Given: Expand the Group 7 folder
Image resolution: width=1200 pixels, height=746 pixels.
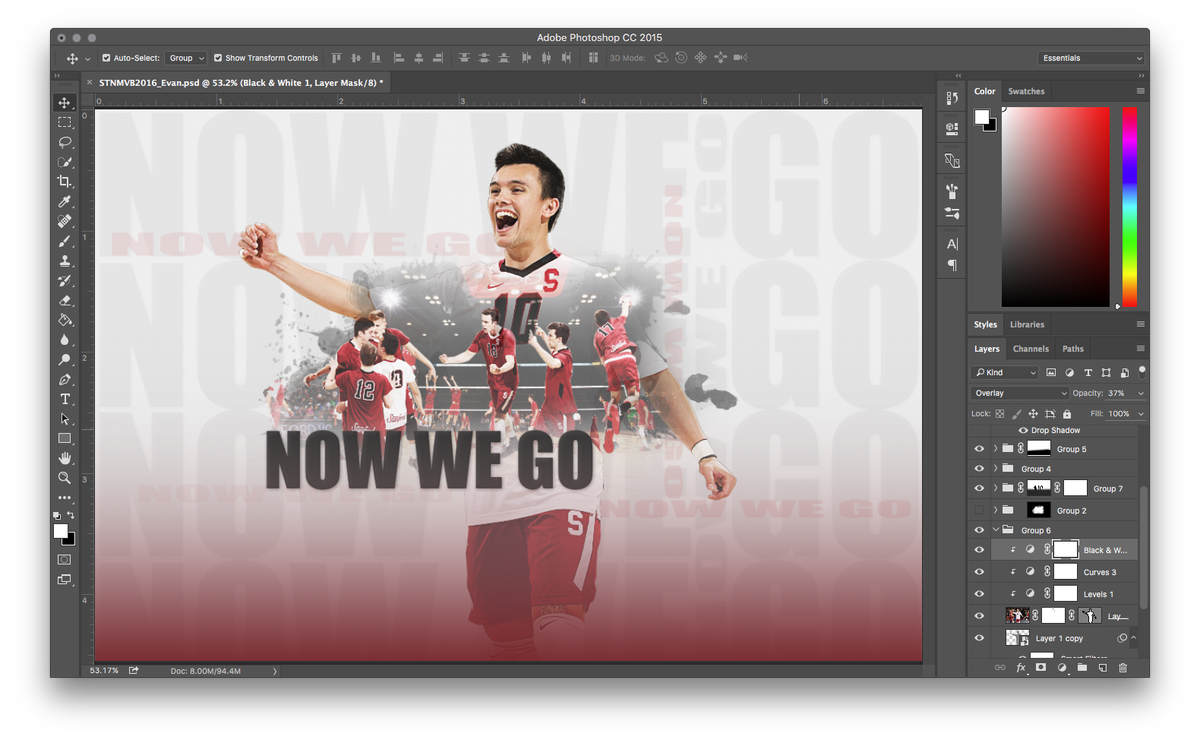Looking at the screenshot, I should (995, 488).
